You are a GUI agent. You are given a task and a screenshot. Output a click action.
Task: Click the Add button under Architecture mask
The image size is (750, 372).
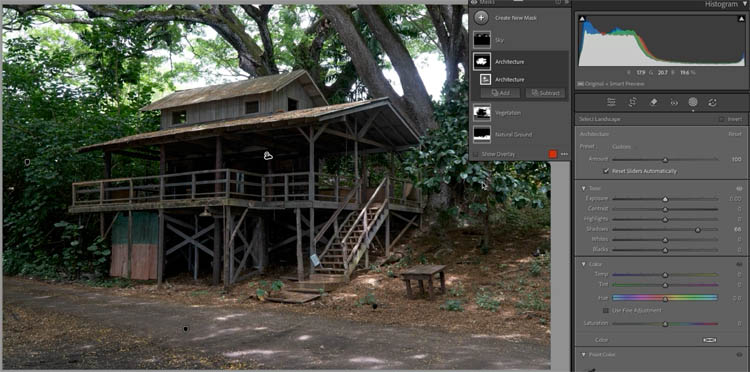tap(500, 93)
